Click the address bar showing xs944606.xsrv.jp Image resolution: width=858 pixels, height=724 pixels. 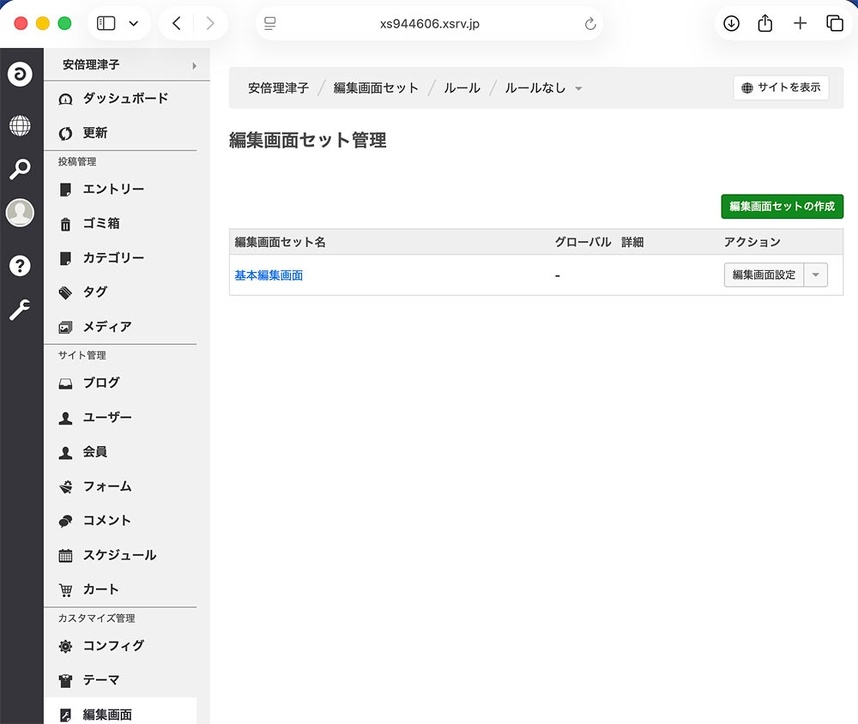tap(428, 22)
